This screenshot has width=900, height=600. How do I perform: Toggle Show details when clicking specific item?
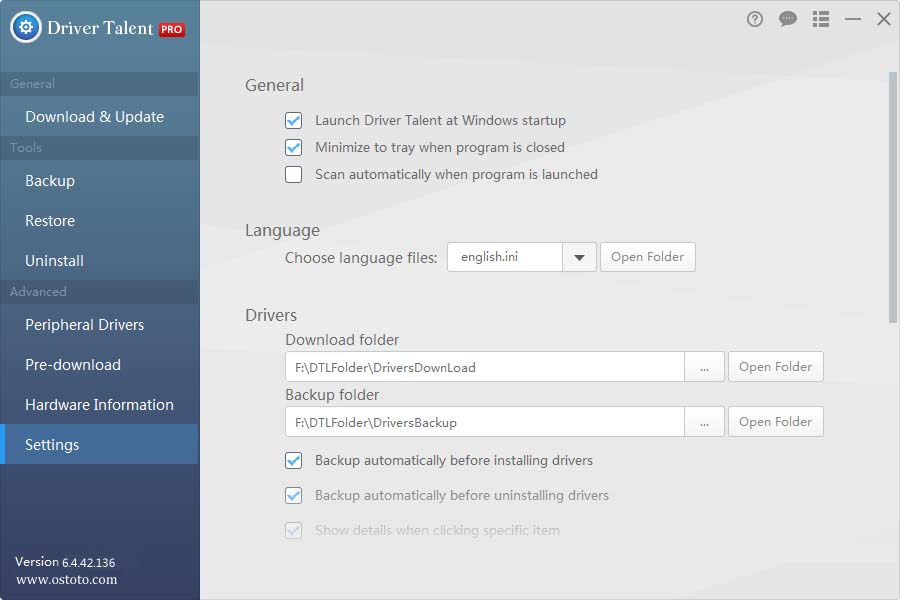click(x=293, y=531)
